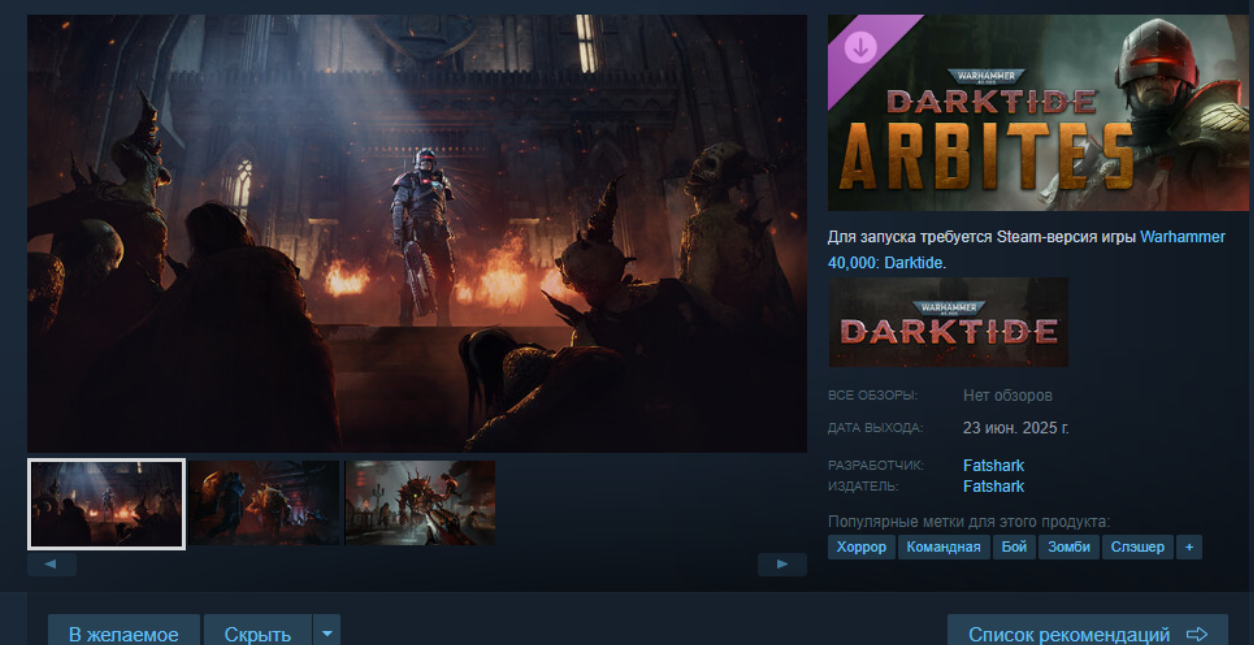The height and width of the screenshot is (645, 1254).
Task: Click the Darktide base game logo image
Action: coord(948,322)
